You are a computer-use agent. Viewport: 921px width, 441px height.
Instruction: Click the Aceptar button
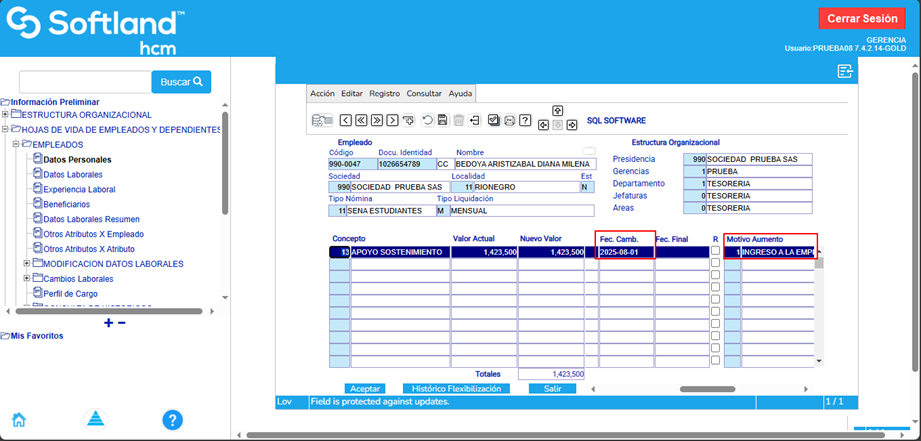pyautogui.click(x=365, y=388)
